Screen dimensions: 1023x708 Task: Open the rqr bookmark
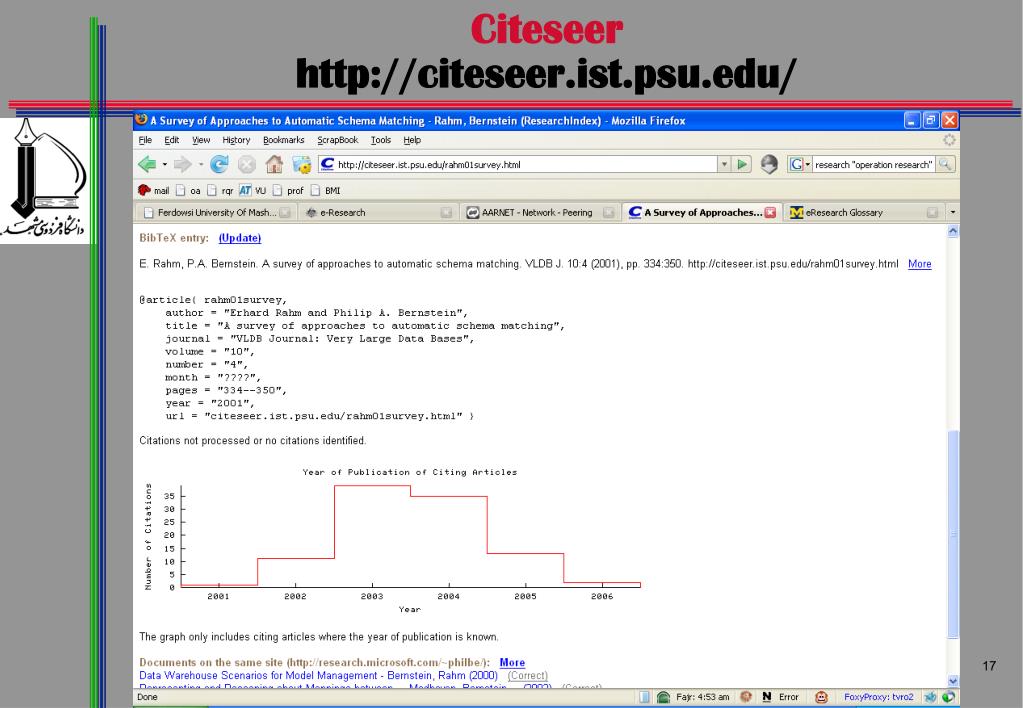pyautogui.click(x=220, y=191)
